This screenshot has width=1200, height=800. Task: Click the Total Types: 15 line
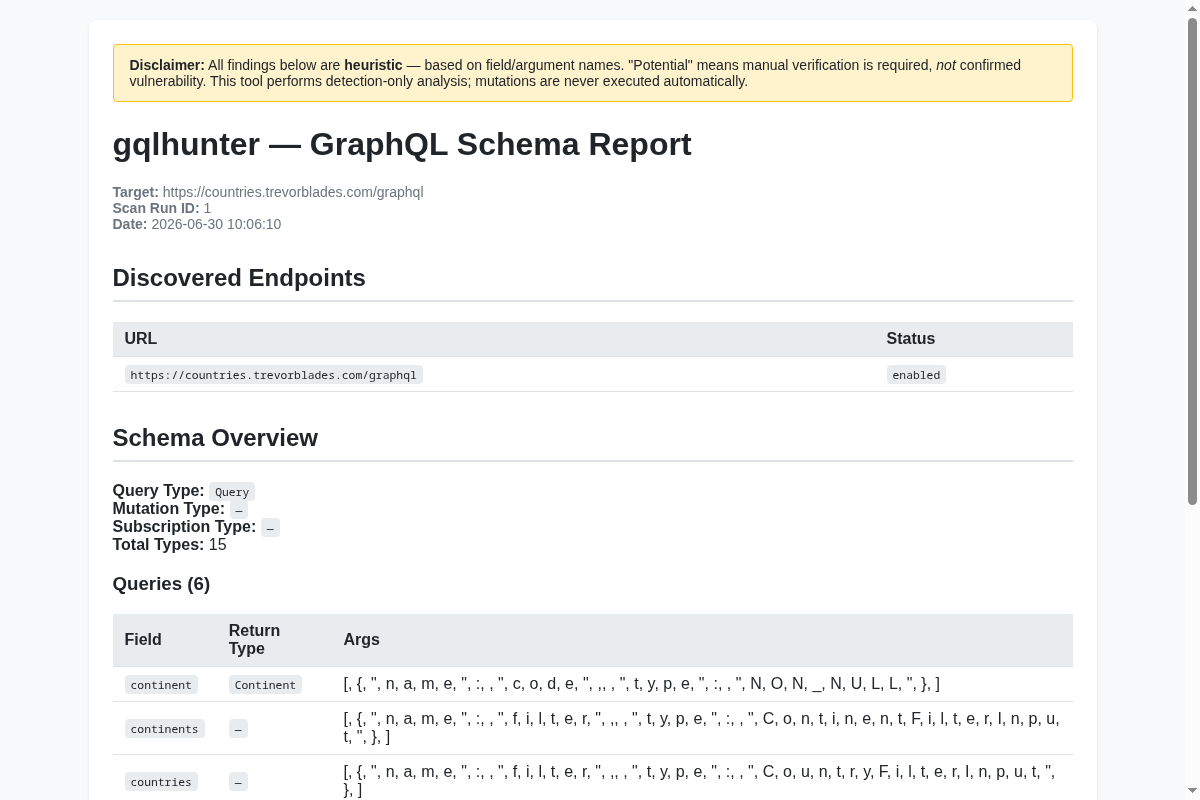pyautogui.click(x=170, y=545)
